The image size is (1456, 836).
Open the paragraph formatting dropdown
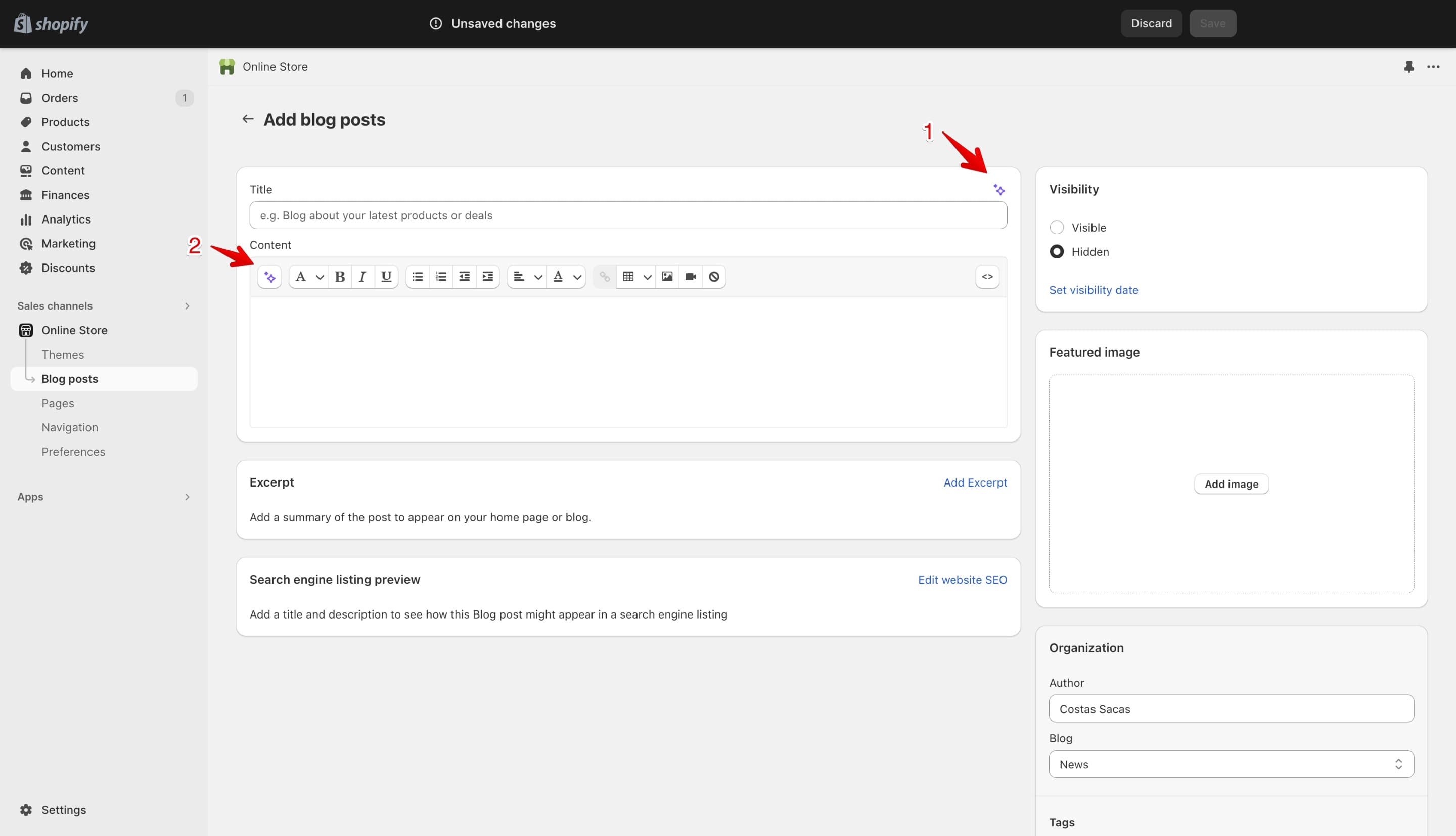coord(308,277)
